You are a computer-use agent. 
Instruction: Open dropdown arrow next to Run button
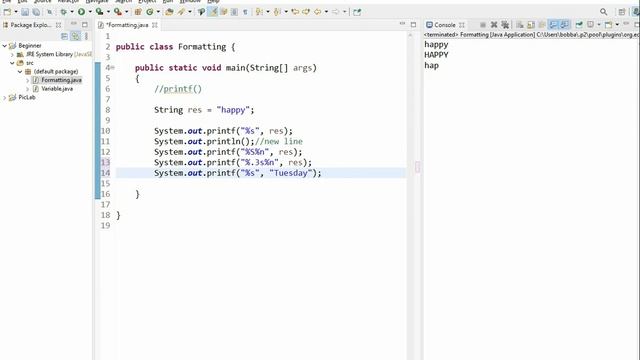click(x=90, y=12)
